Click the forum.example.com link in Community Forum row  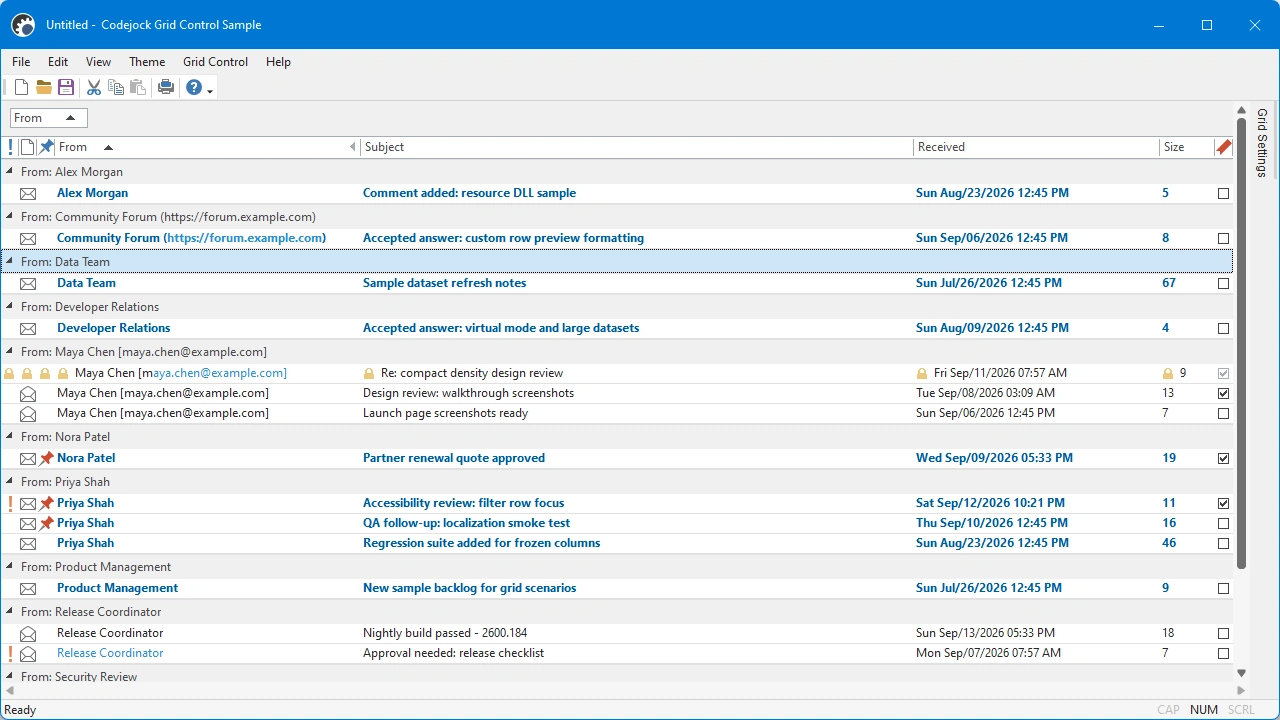[x=245, y=238]
